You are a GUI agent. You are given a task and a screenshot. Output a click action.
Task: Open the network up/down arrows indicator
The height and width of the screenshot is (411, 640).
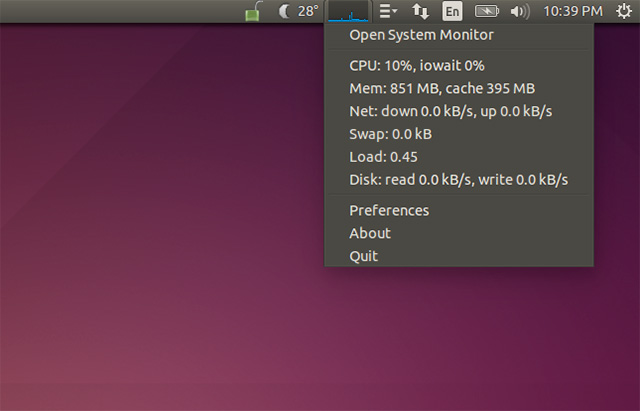[x=421, y=12]
